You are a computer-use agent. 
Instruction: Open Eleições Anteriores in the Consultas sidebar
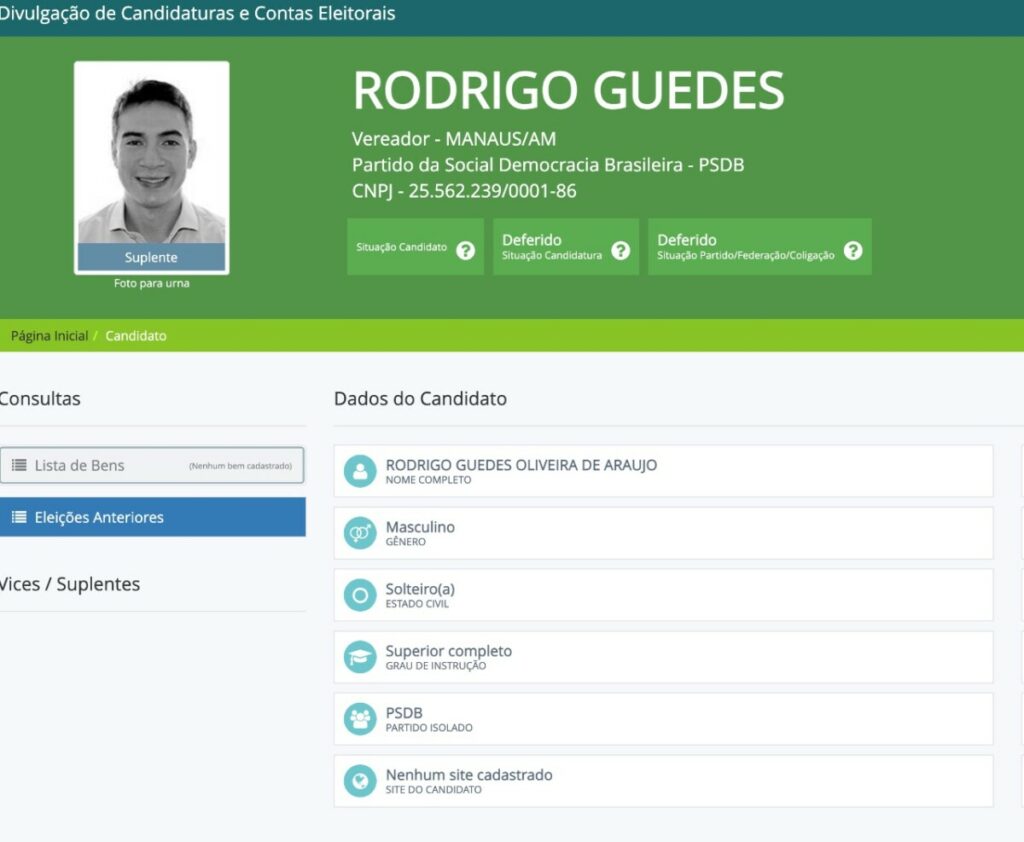(x=152, y=517)
